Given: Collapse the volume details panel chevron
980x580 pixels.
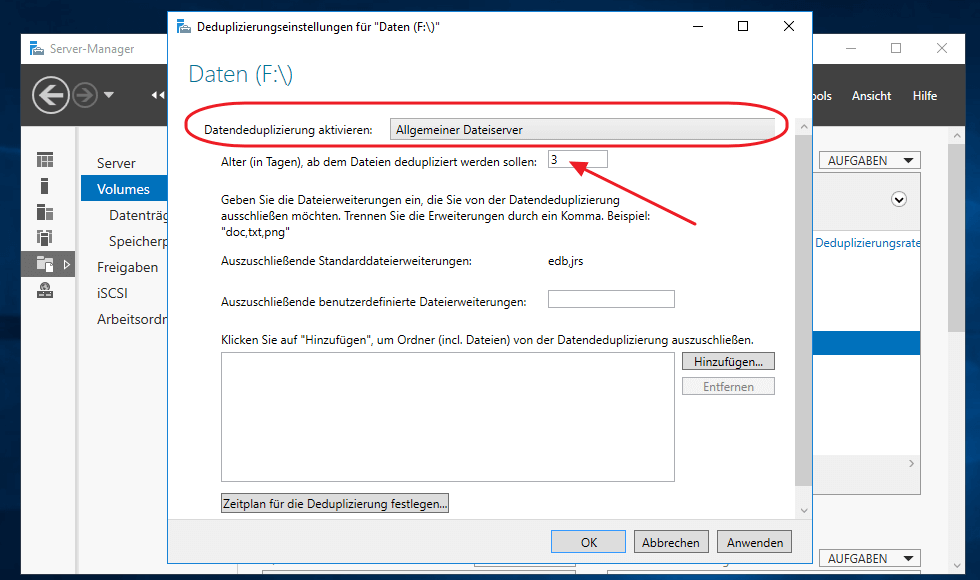Looking at the screenshot, I should click(x=897, y=200).
